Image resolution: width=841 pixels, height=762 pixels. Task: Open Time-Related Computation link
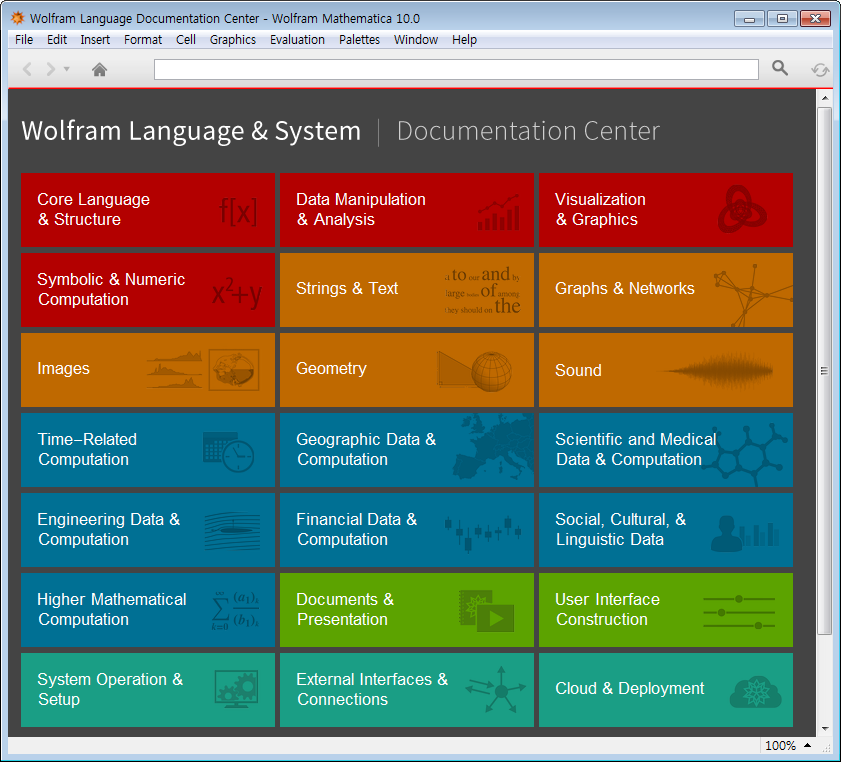tap(87, 449)
